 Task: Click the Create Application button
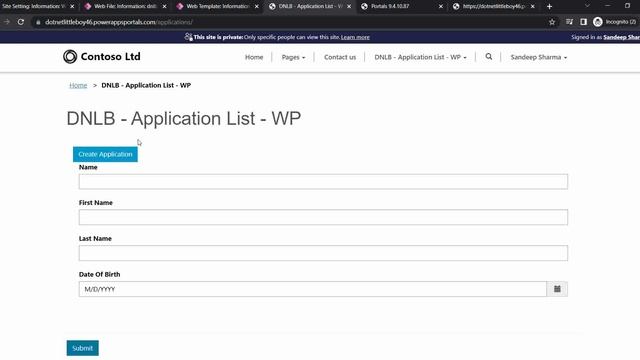(x=105, y=154)
